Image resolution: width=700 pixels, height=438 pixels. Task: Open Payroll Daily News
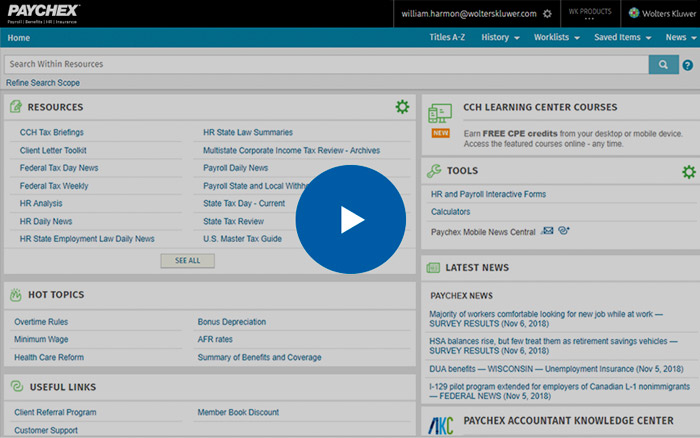coord(236,168)
